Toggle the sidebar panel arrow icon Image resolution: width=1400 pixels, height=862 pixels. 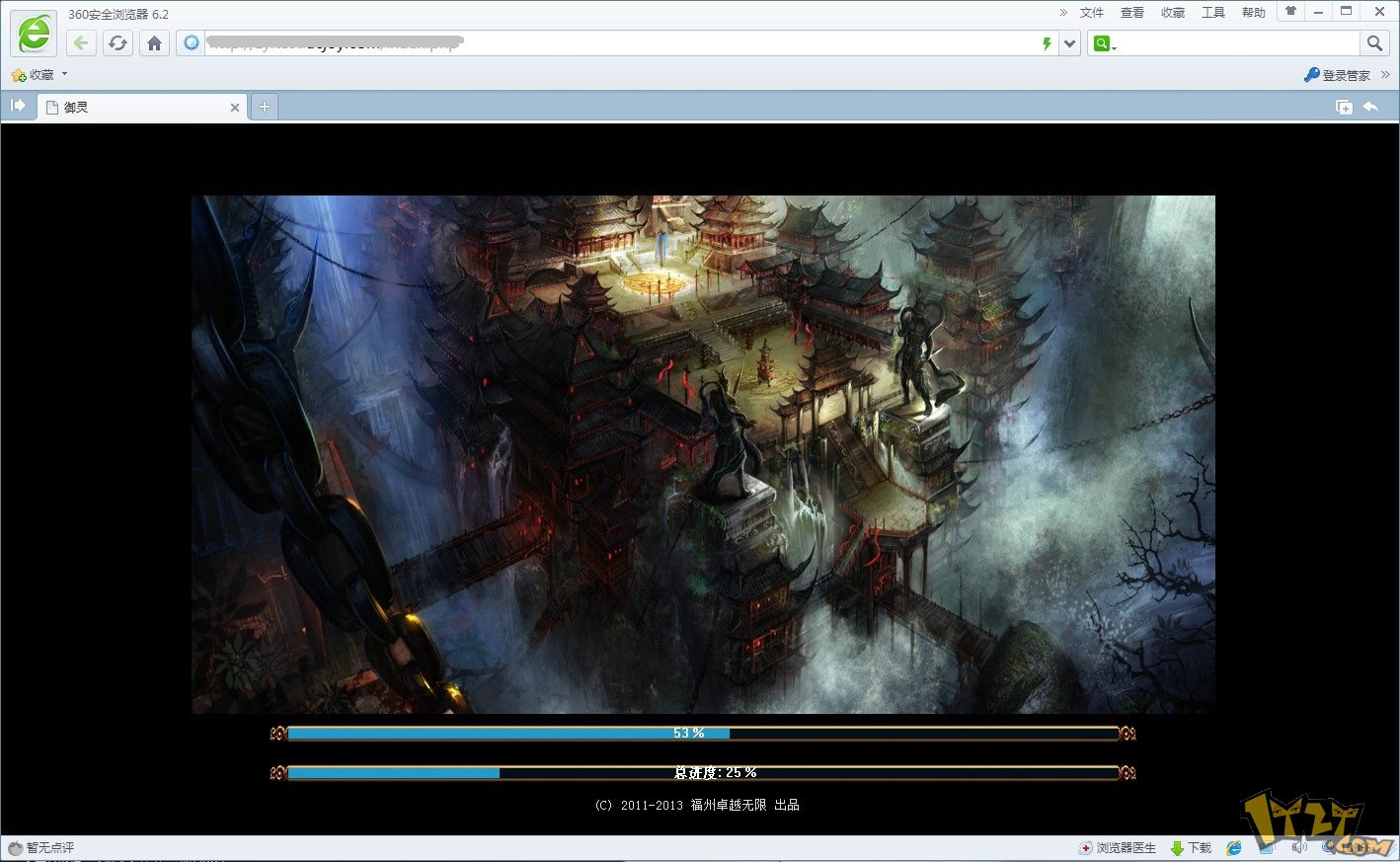pos(18,106)
